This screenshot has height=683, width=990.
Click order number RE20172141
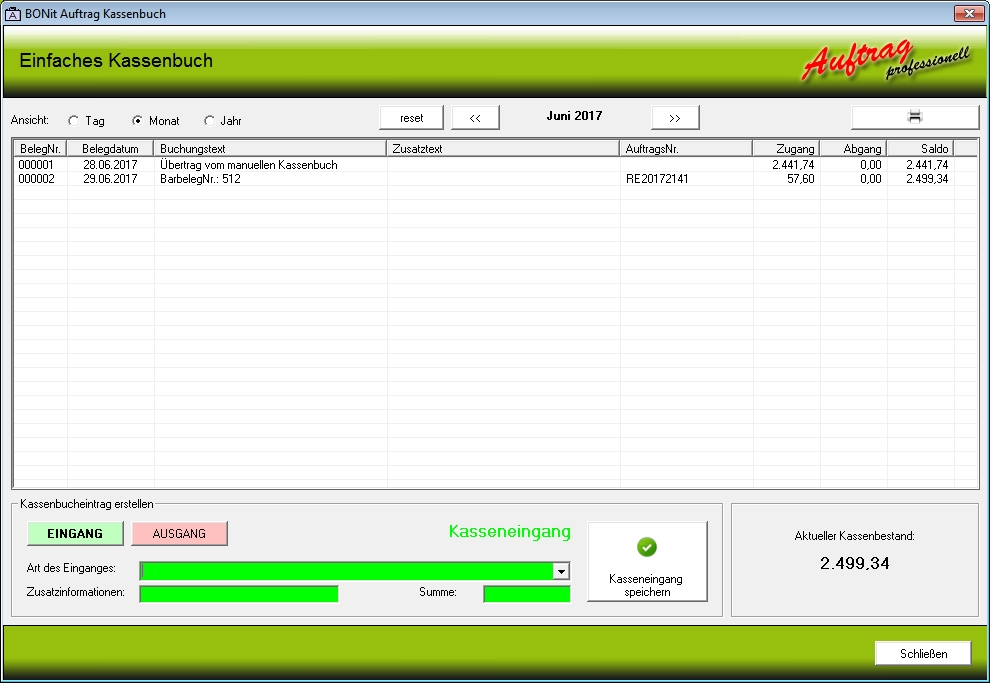tap(657, 179)
